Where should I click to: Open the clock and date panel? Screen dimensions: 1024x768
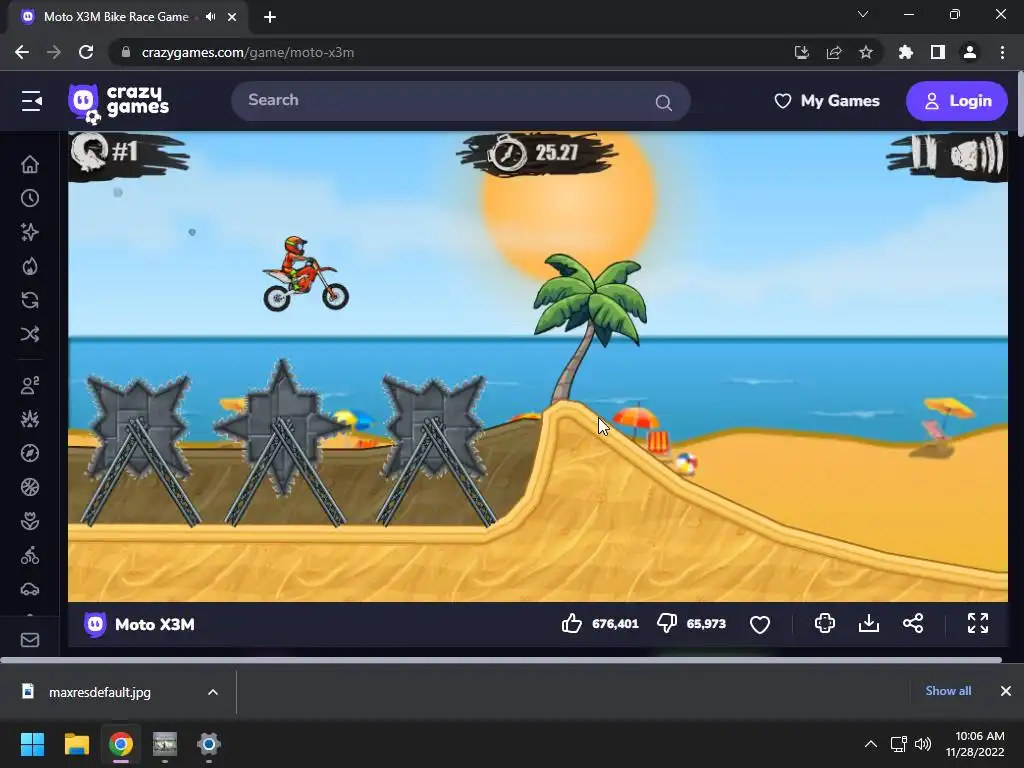[976, 744]
